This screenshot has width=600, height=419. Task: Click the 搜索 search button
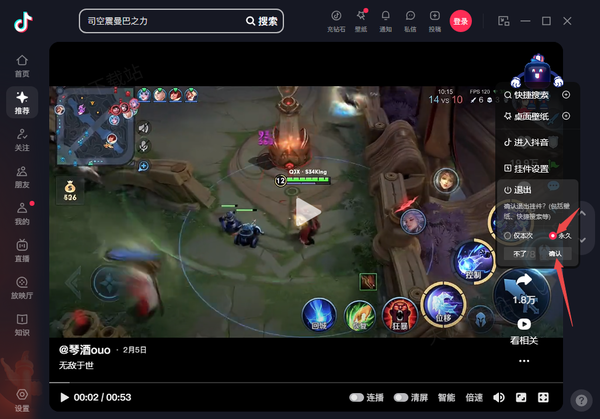262,21
